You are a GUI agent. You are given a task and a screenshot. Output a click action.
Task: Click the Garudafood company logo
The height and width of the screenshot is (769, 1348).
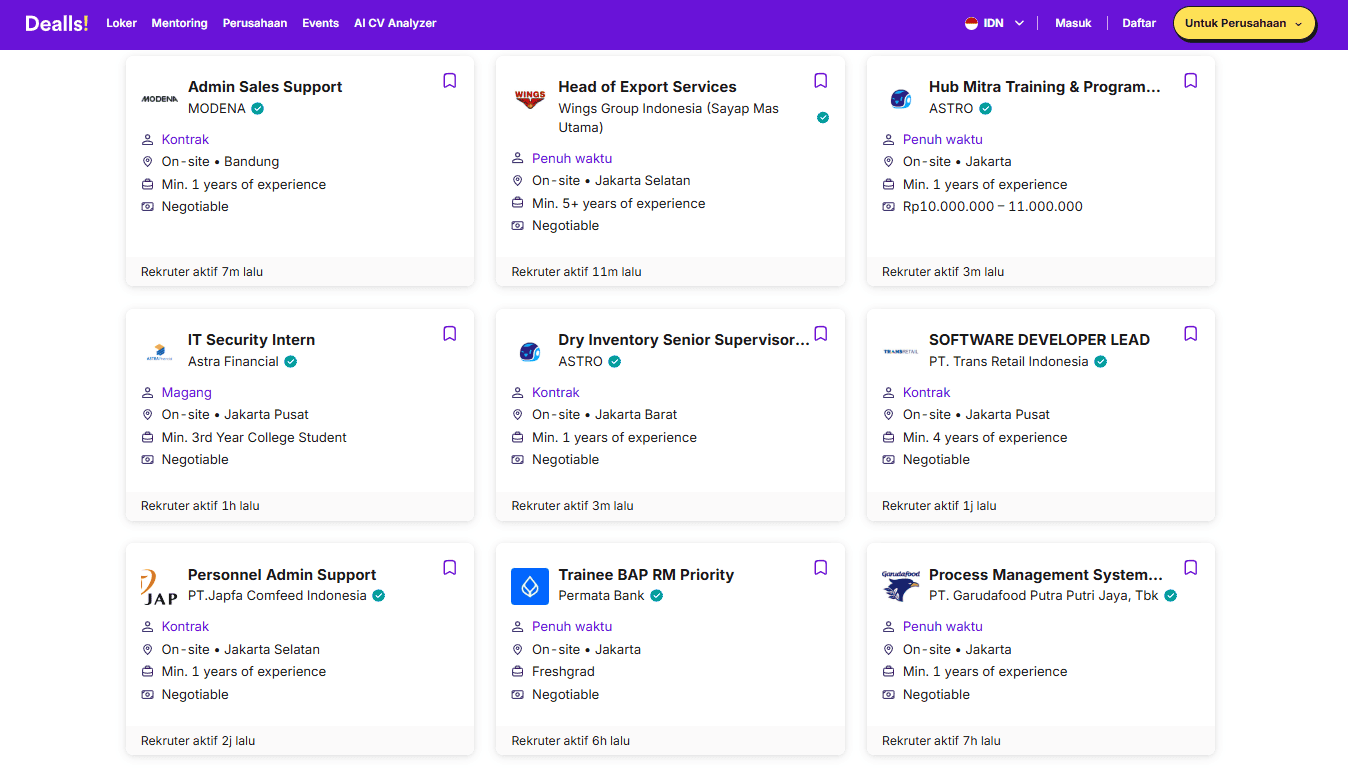(x=900, y=586)
